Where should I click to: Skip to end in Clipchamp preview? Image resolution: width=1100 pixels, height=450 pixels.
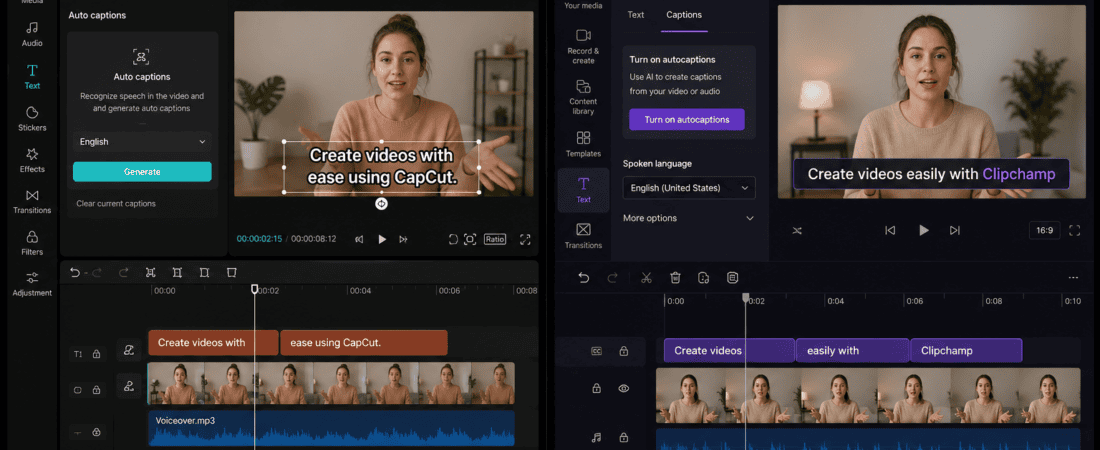[x=954, y=230]
